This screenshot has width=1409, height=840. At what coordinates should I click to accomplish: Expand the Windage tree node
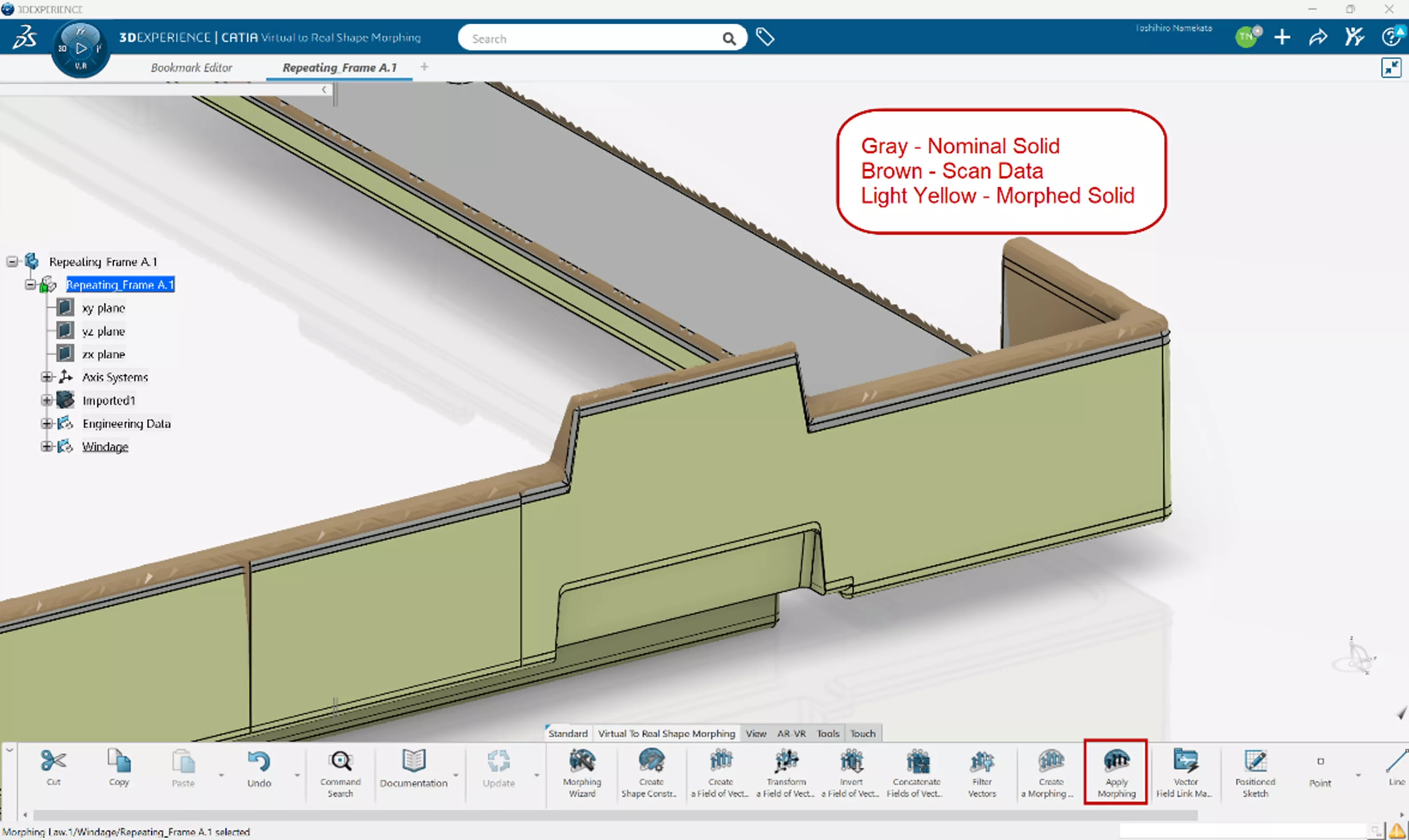pos(47,447)
